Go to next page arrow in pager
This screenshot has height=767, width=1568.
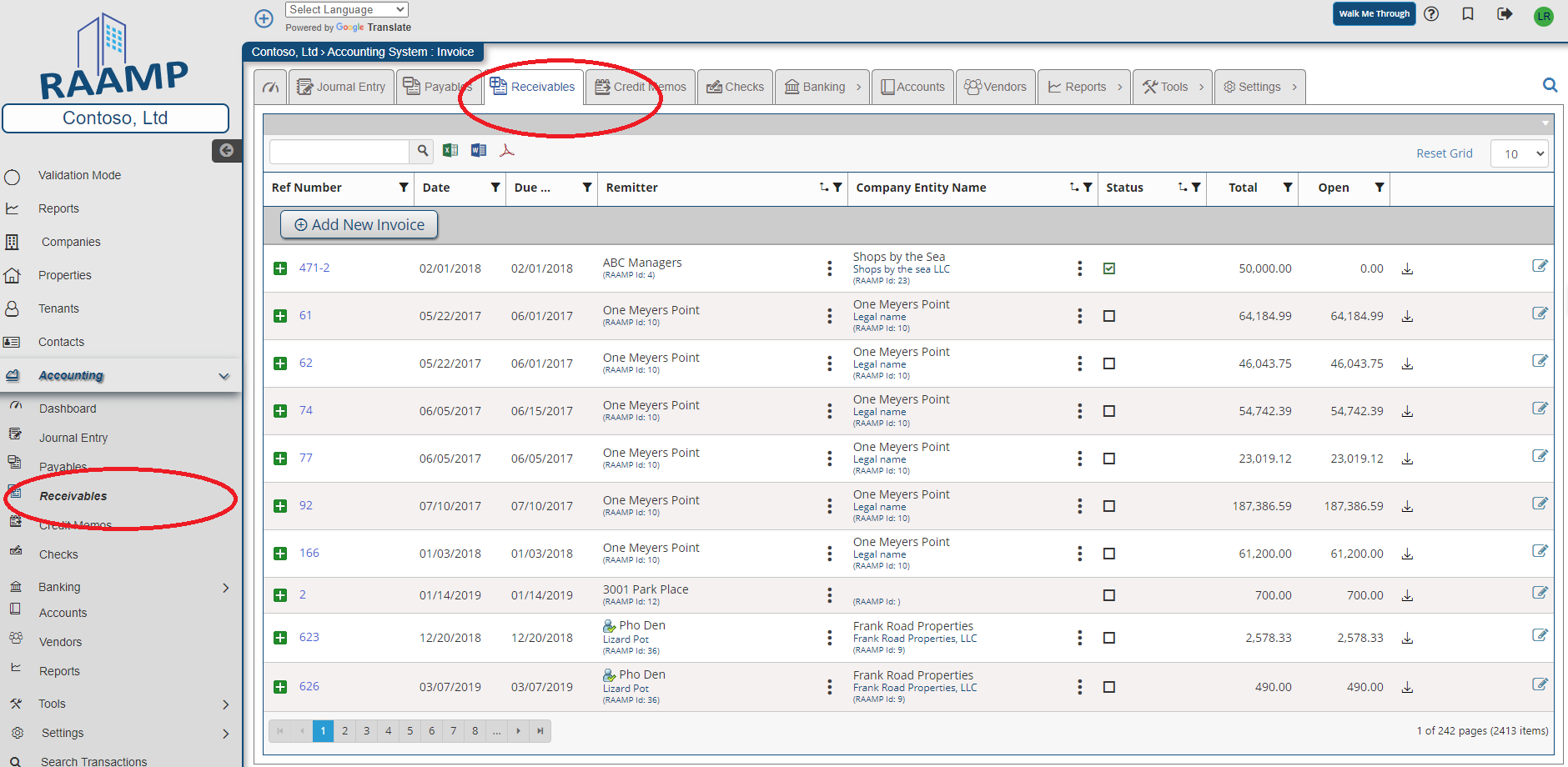(x=519, y=731)
